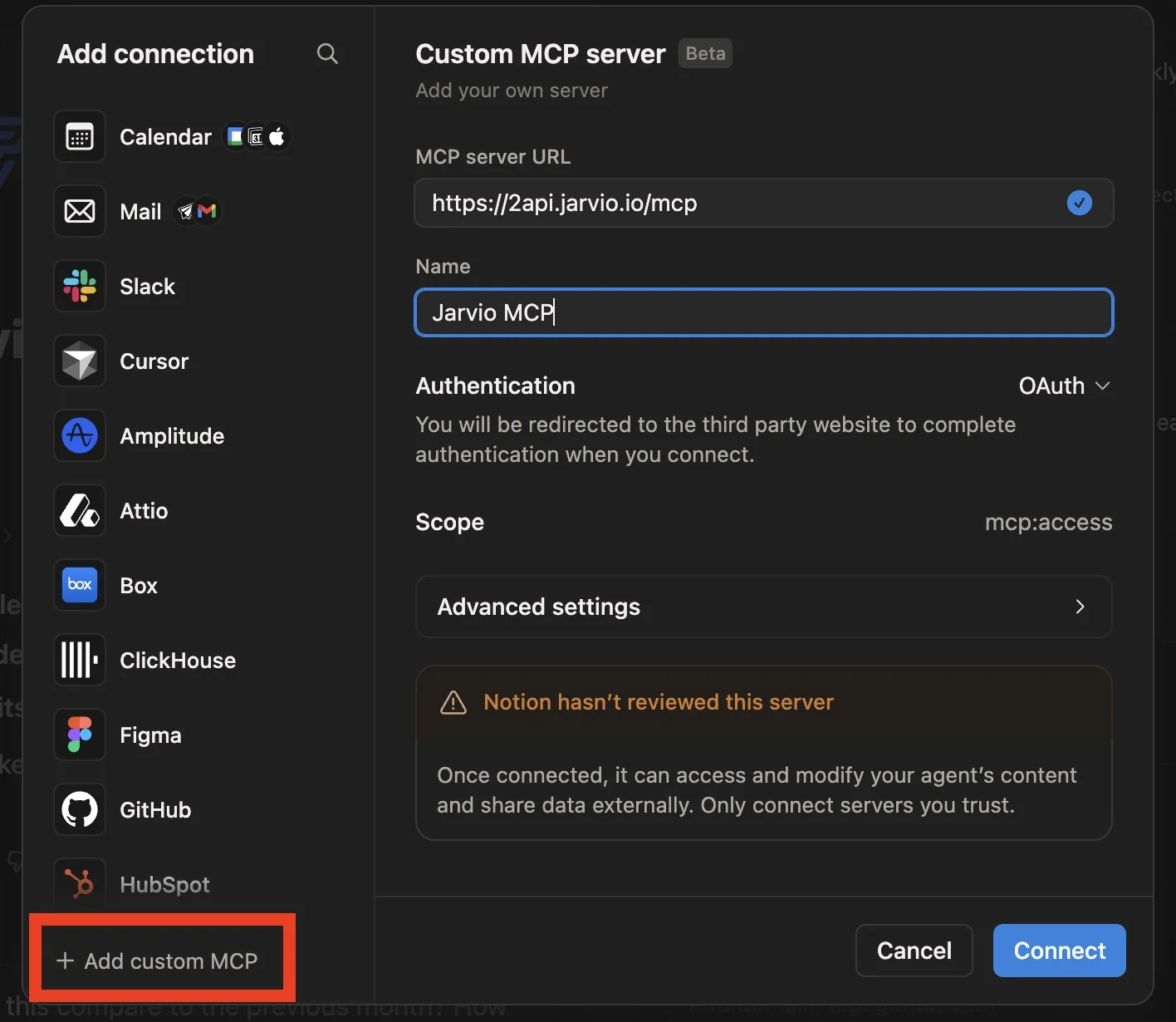Select the GitHub octocat icon
The height and width of the screenshot is (1022, 1176).
[80, 809]
